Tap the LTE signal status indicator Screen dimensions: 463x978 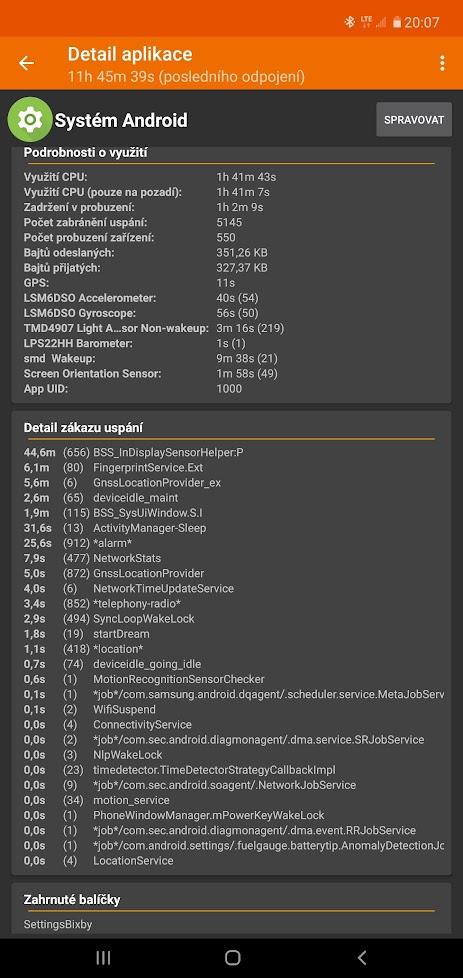366,22
